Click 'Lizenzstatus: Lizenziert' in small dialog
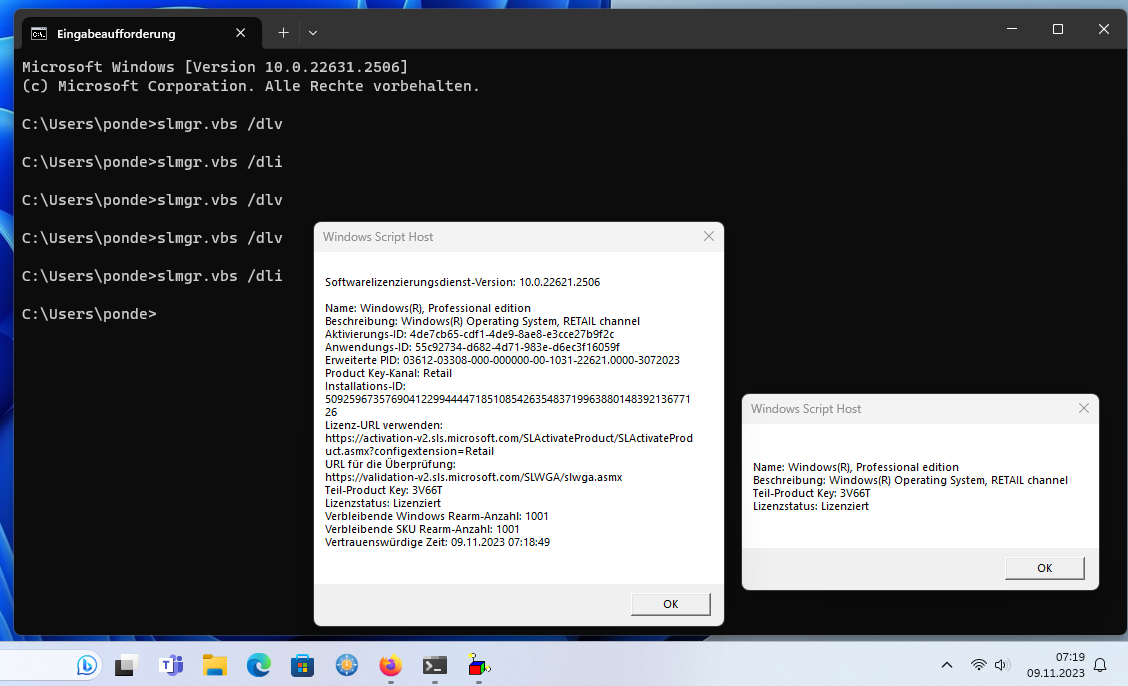The width and height of the screenshot is (1128, 686). pos(811,506)
